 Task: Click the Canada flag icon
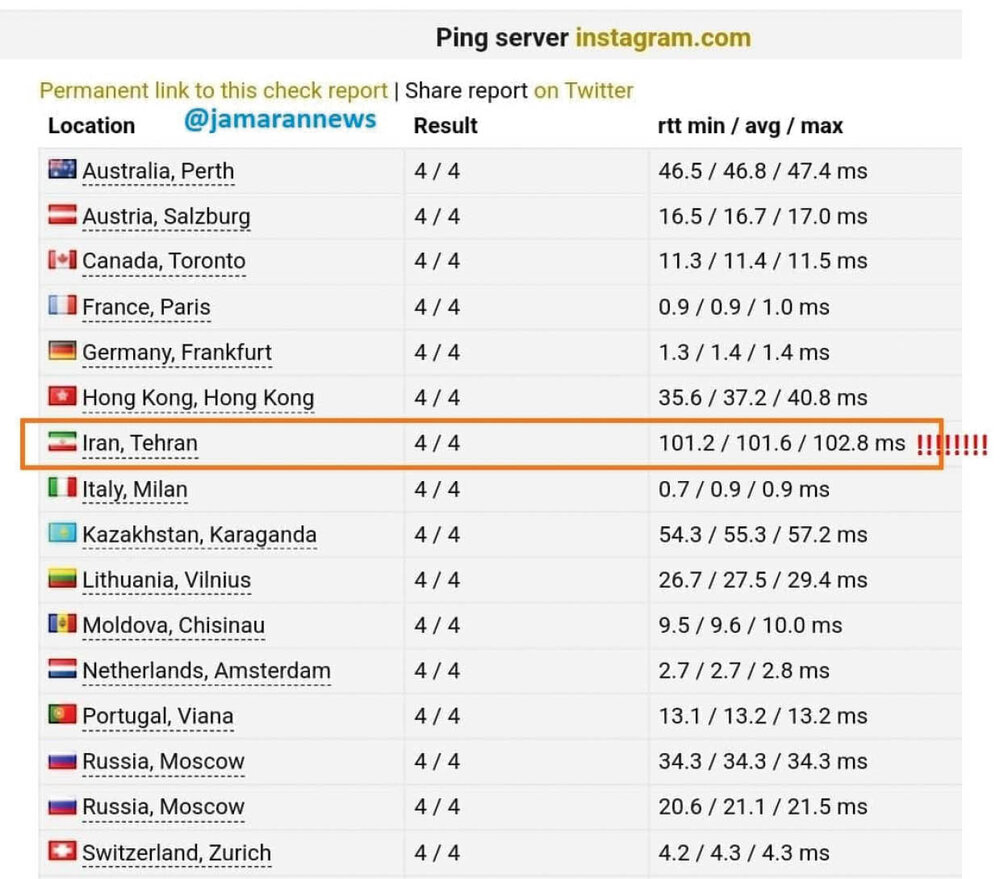tap(62, 261)
